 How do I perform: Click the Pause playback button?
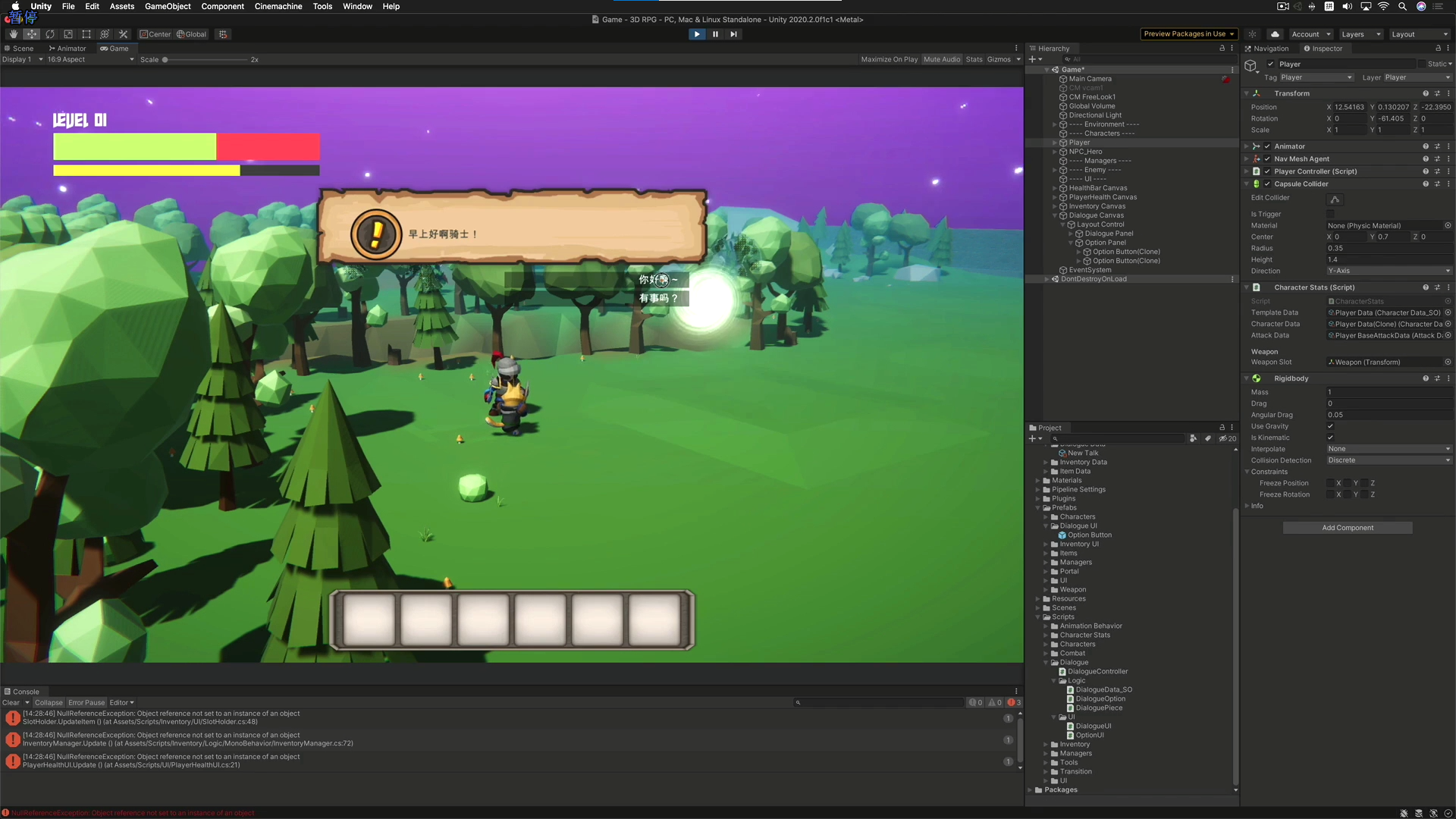[x=715, y=34]
